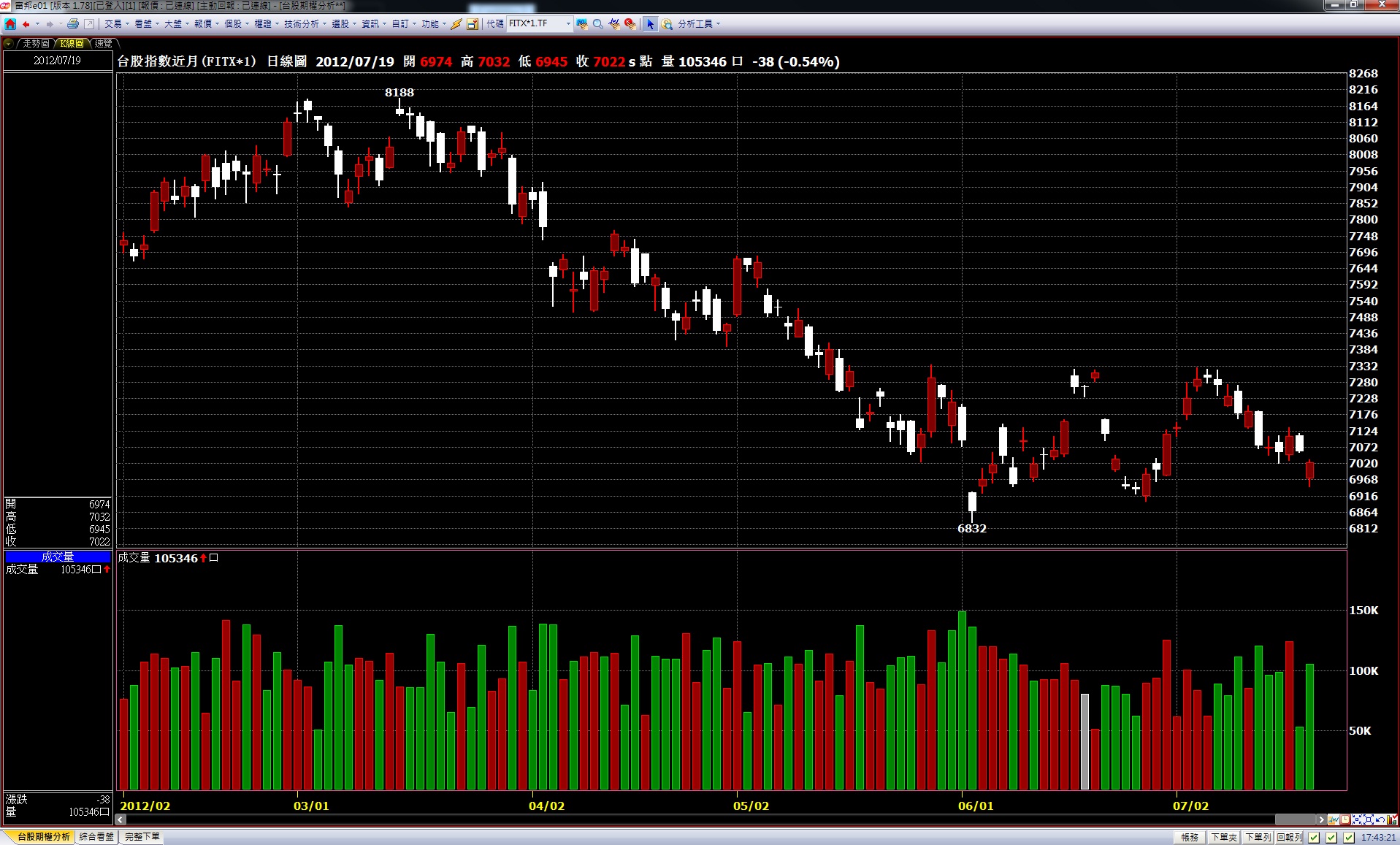Image resolution: width=1400 pixels, height=845 pixels.
Task: Open the 權證 dropdown menu
Action: [266, 24]
